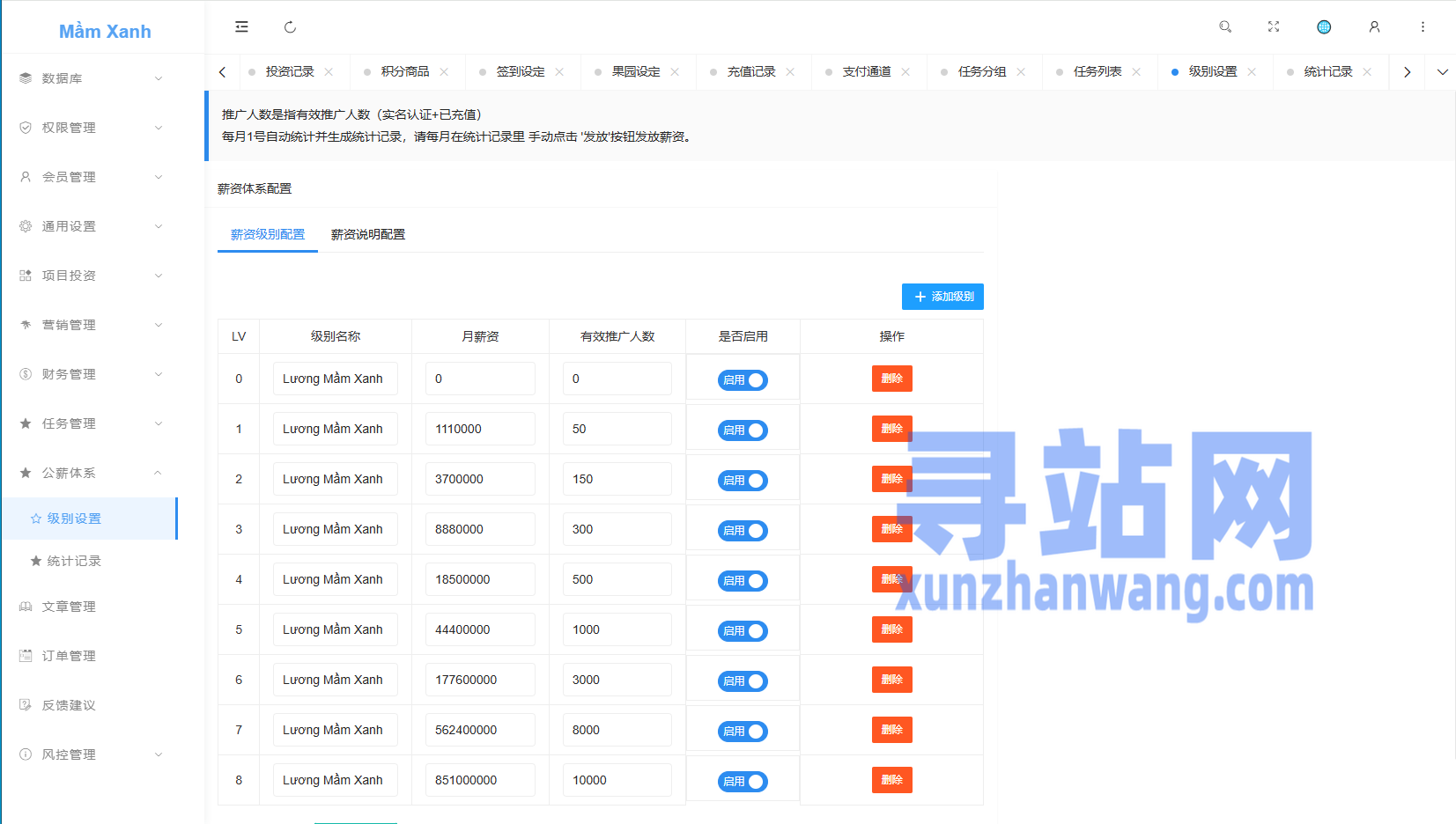Switch to the 任务列表 page tab
This screenshot has width=1456, height=824.
(1098, 72)
